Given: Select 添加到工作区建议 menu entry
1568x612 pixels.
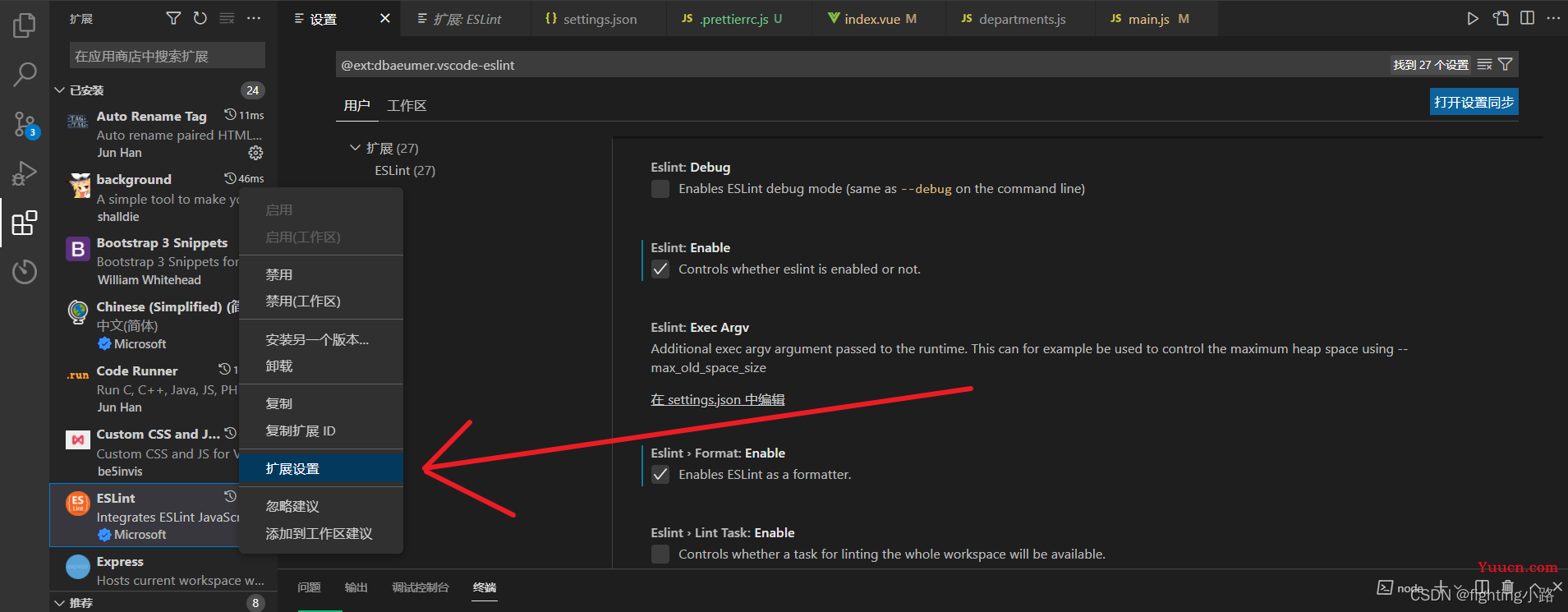Looking at the screenshot, I should pyautogui.click(x=321, y=534).
